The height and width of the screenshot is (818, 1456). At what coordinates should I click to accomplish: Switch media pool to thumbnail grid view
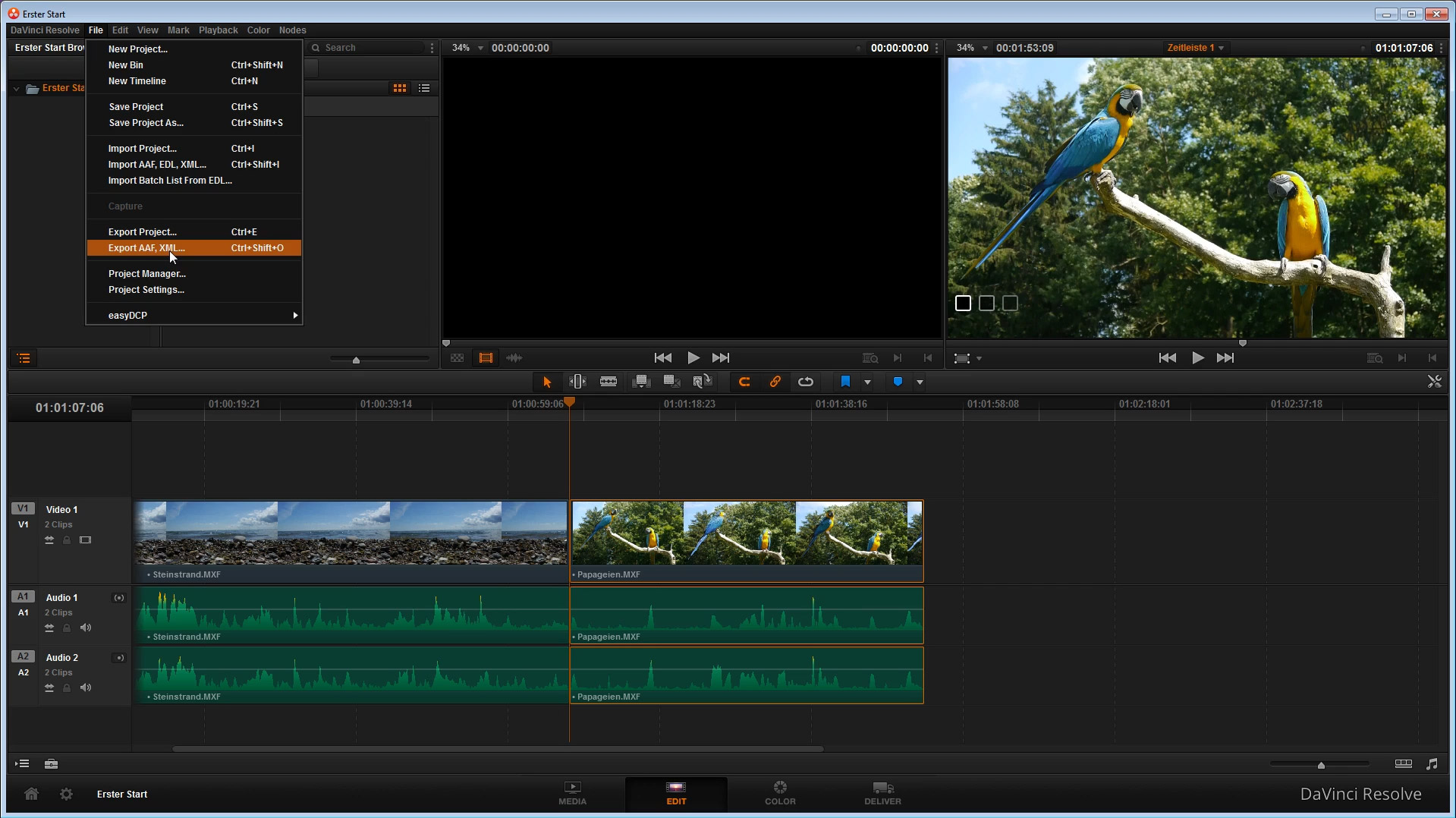[x=400, y=88]
